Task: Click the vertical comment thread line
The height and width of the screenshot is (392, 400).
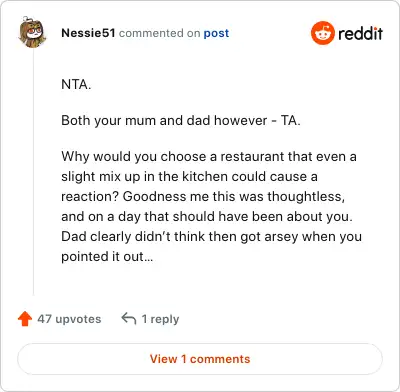Action: pos(33,172)
